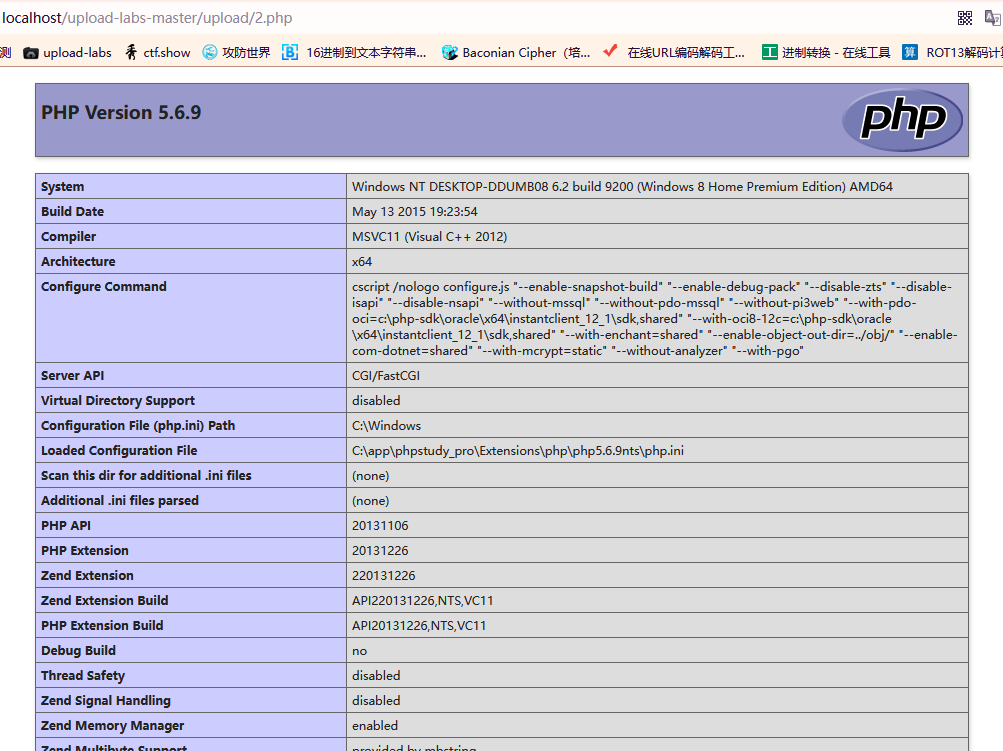Click the PHP Extension Build label
Image resolution: width=1003 pixels, height=751 pixels.
point(102,625)
